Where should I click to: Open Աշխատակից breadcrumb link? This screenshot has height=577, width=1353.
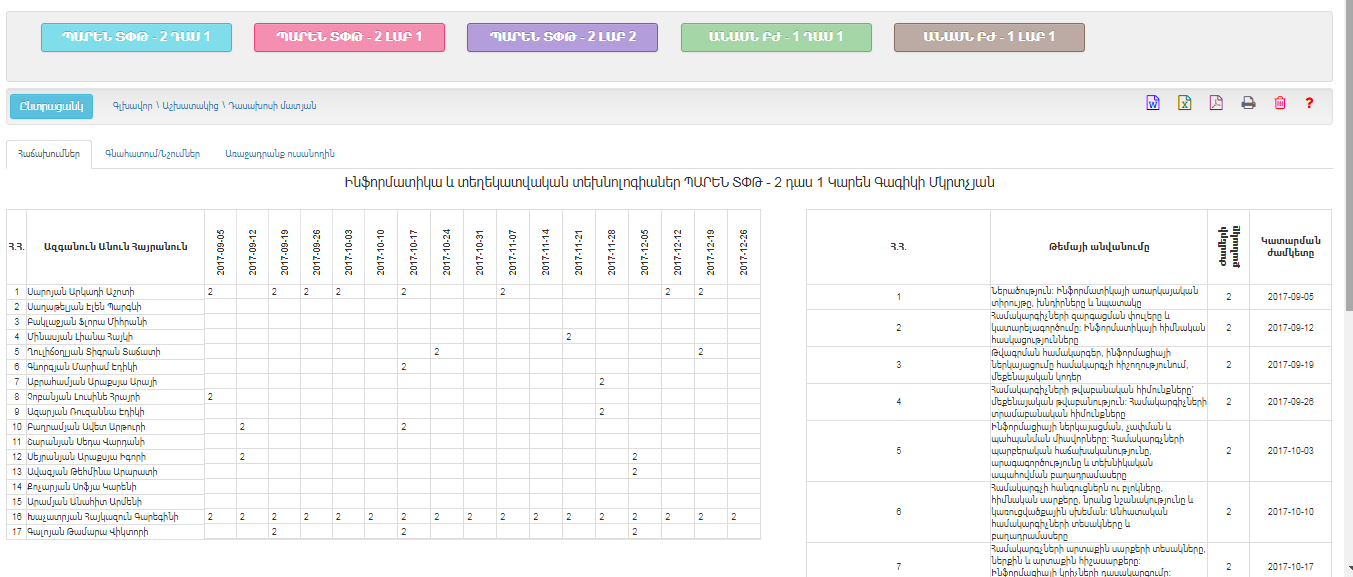pos(189,105)
